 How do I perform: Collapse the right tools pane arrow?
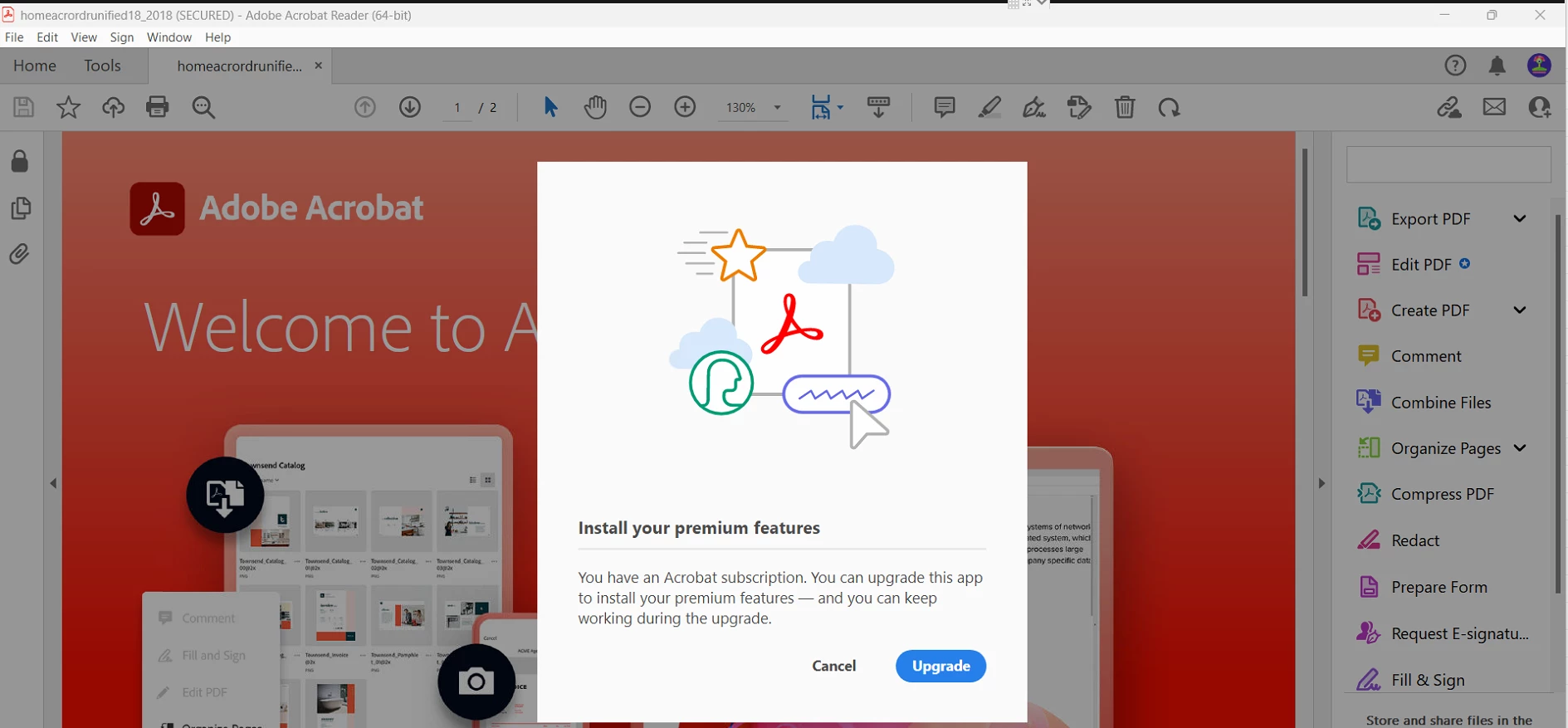1321,483
